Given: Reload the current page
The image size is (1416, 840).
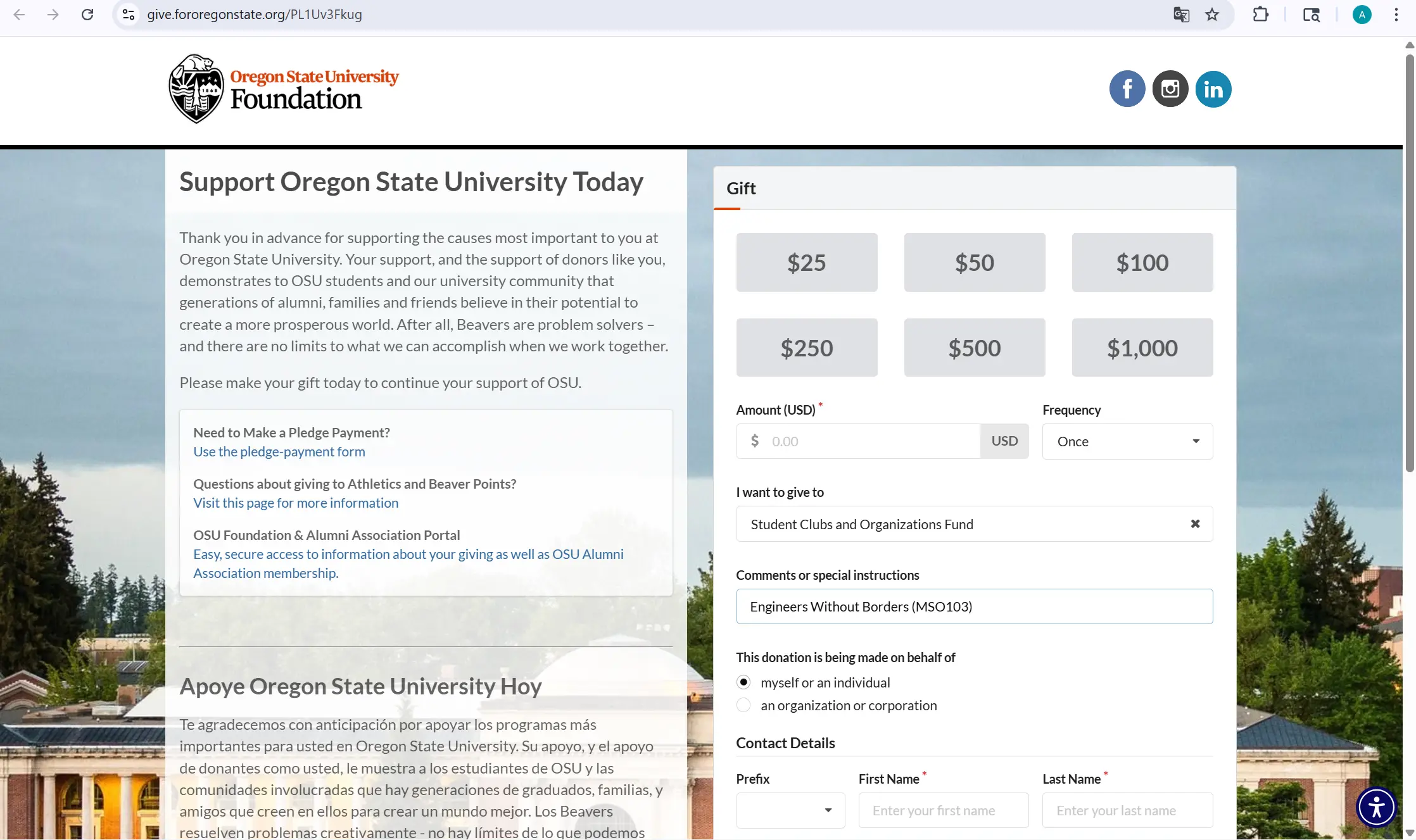Looking at the screenshot, I should pyautogui.click(x=87, y=15).
